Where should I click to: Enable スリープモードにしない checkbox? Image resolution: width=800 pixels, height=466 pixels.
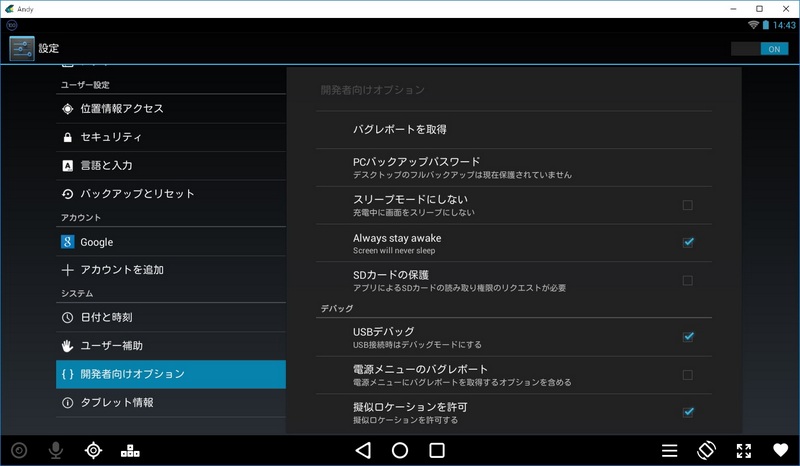(688, 205)
